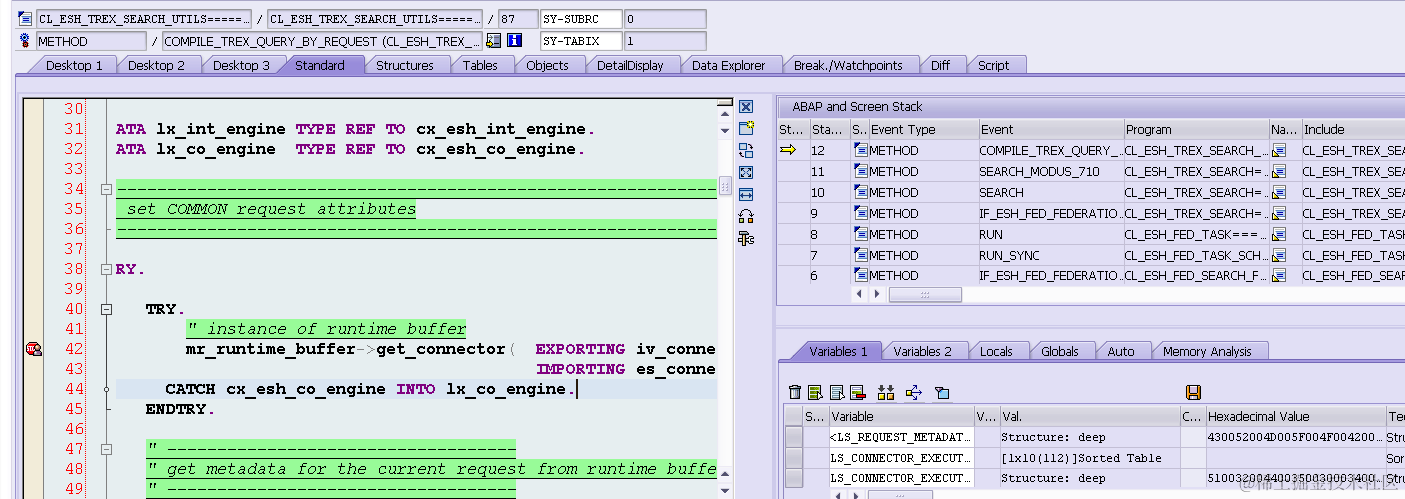Click the program icon at the top-left header
The height and width of the screenshot is (499, 1405).
tap(25, 19)
